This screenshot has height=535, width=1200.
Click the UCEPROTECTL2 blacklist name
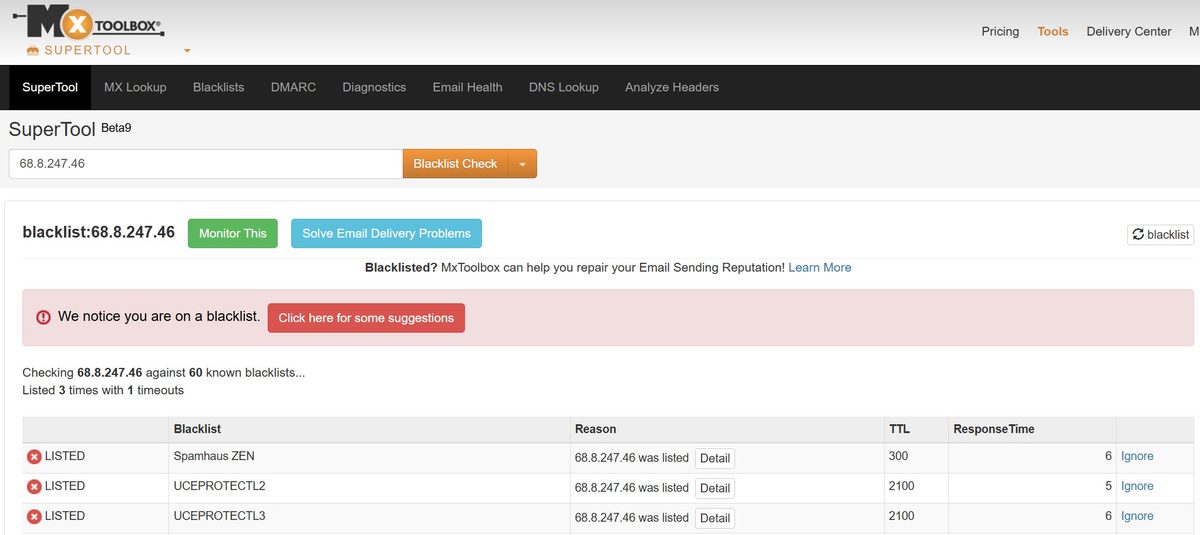219,486
